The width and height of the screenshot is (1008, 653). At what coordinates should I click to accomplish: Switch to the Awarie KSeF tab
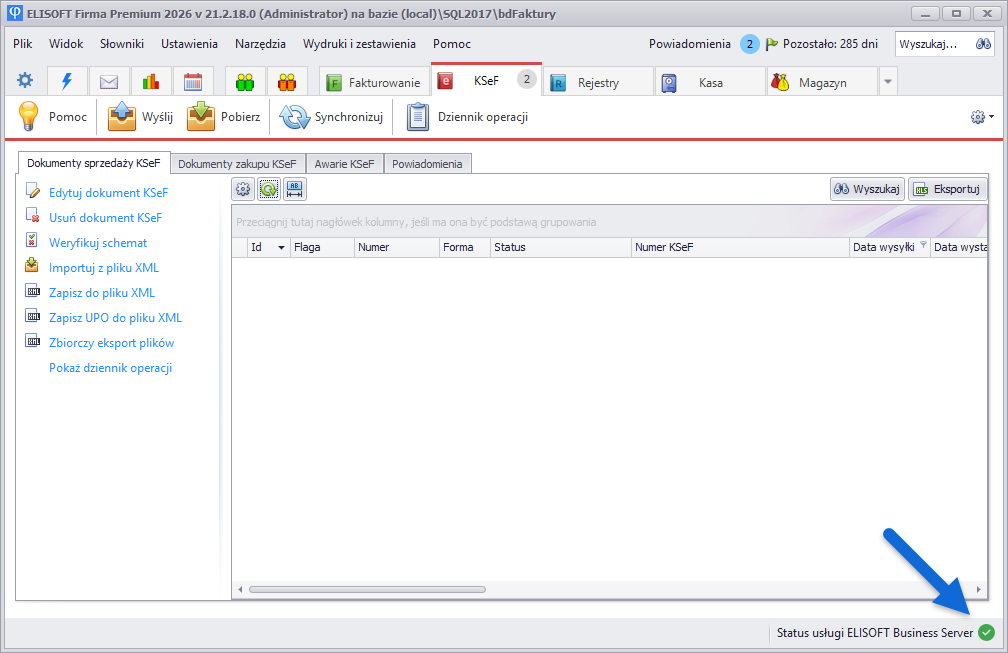344,163
